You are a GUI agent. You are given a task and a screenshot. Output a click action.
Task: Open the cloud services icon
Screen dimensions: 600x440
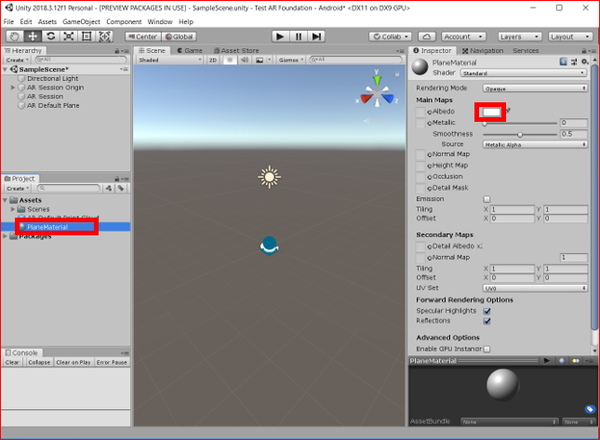427,36
